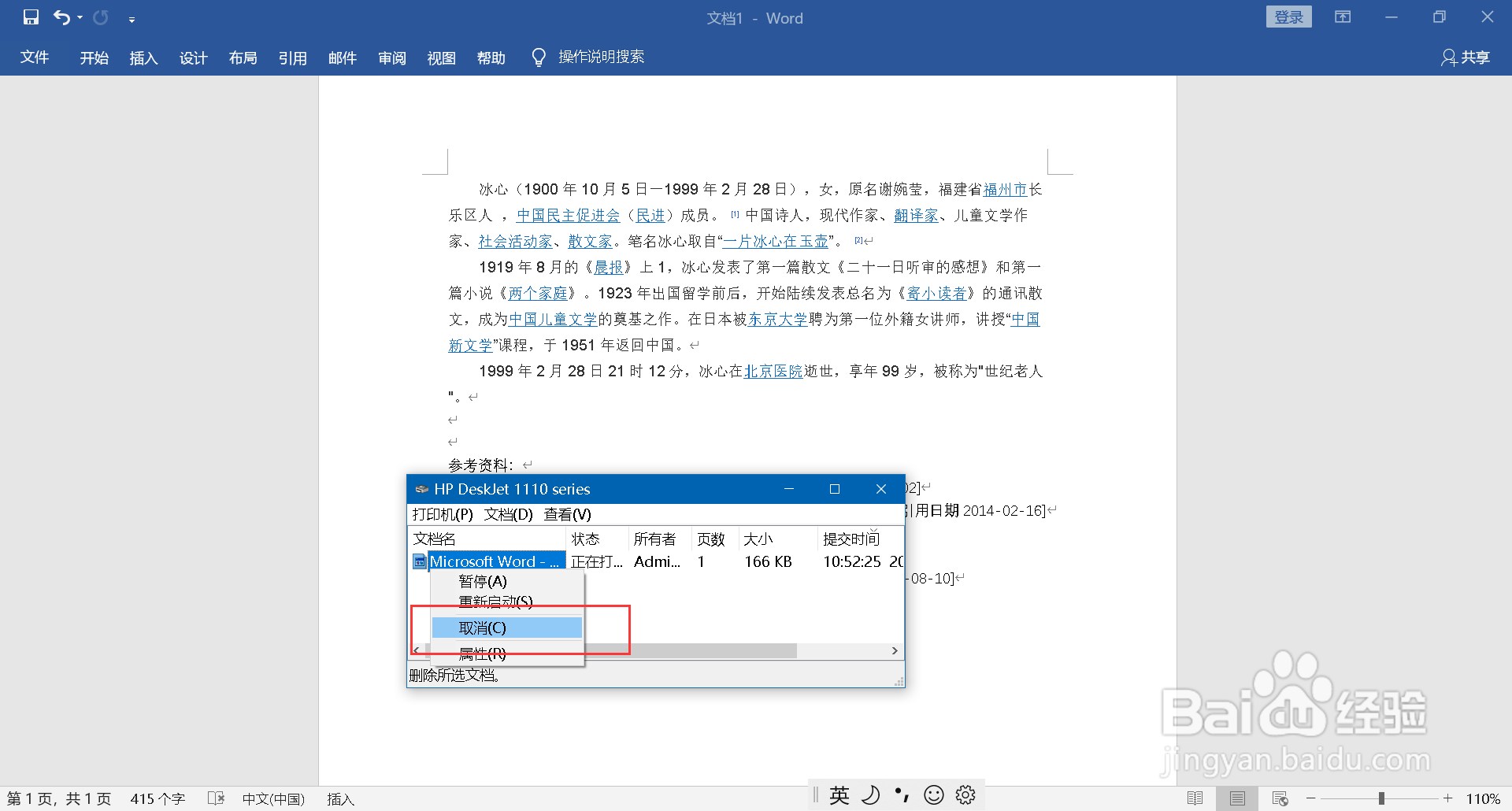Switch to the 审阅 ribbon tab
1512x811 pixels.
pos(391,57)
